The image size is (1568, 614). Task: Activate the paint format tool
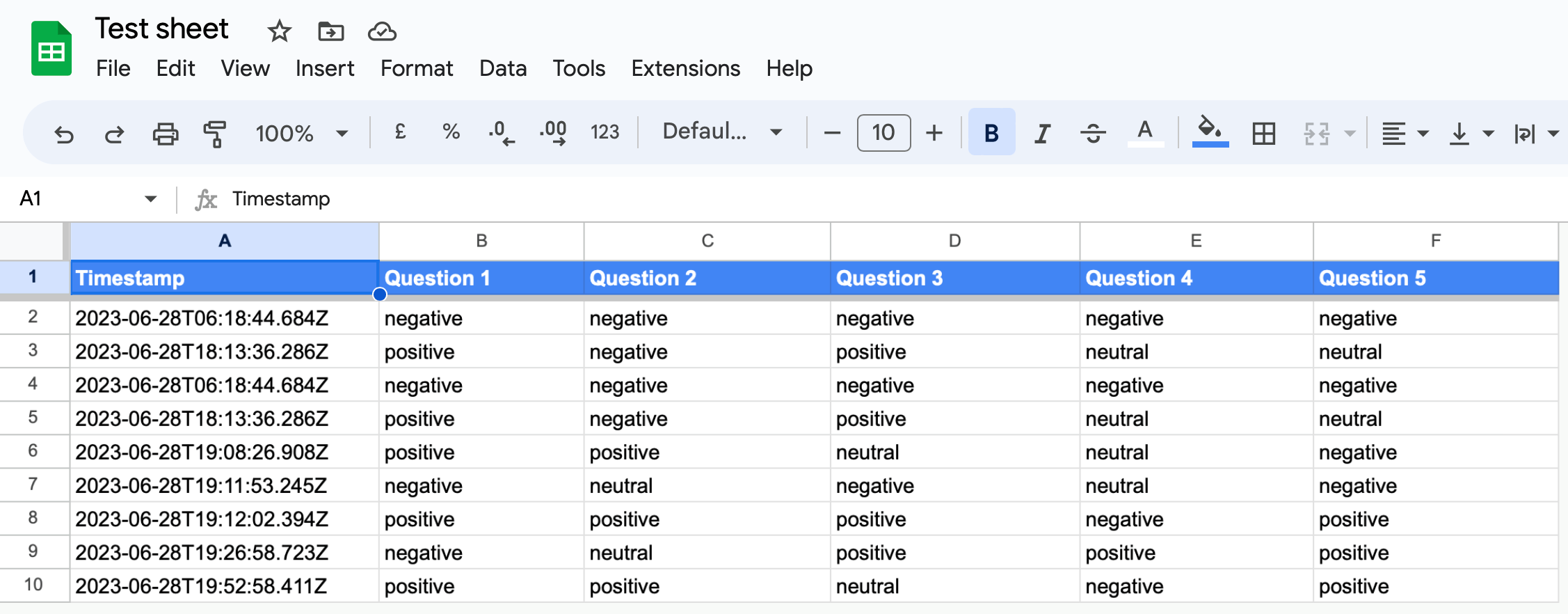point(215,133)
